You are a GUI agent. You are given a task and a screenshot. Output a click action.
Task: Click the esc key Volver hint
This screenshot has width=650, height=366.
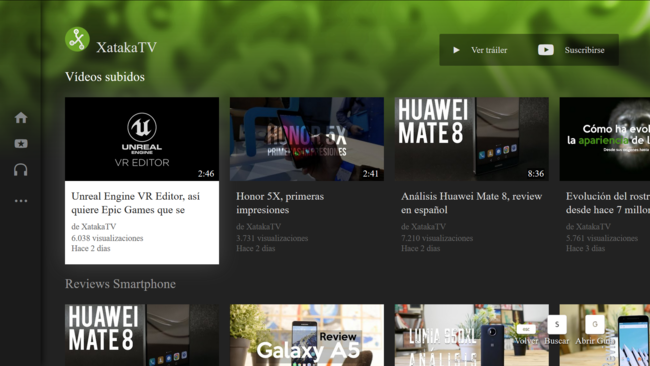(526, 334)
